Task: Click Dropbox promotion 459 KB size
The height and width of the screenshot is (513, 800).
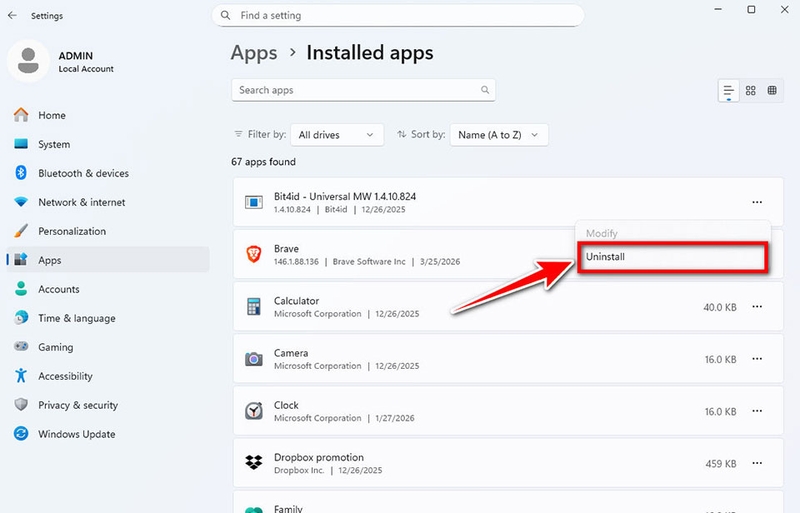Action: point(720,463)
